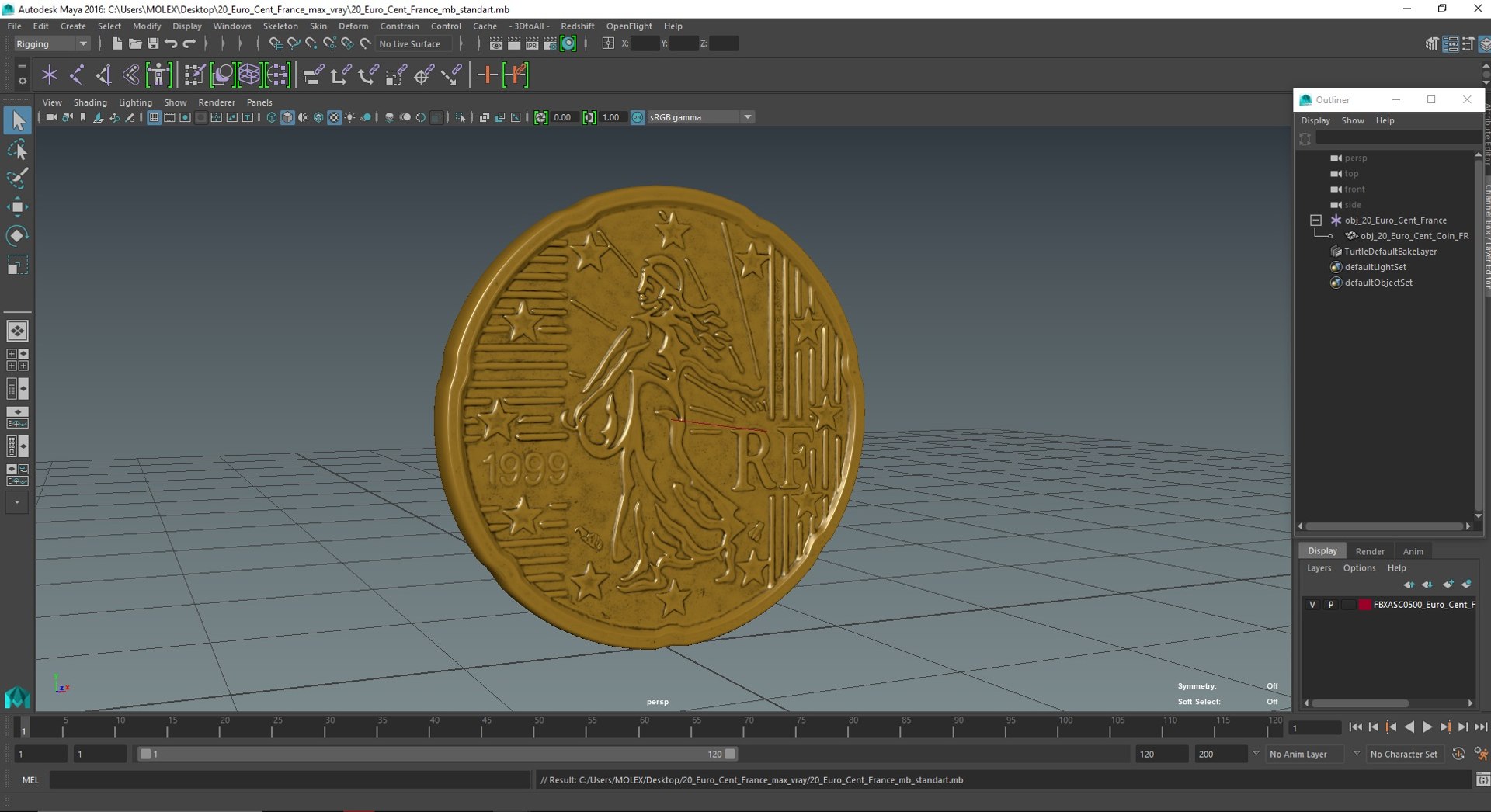
Task: Open viewport Shading menu
Action: click(90, 102)
